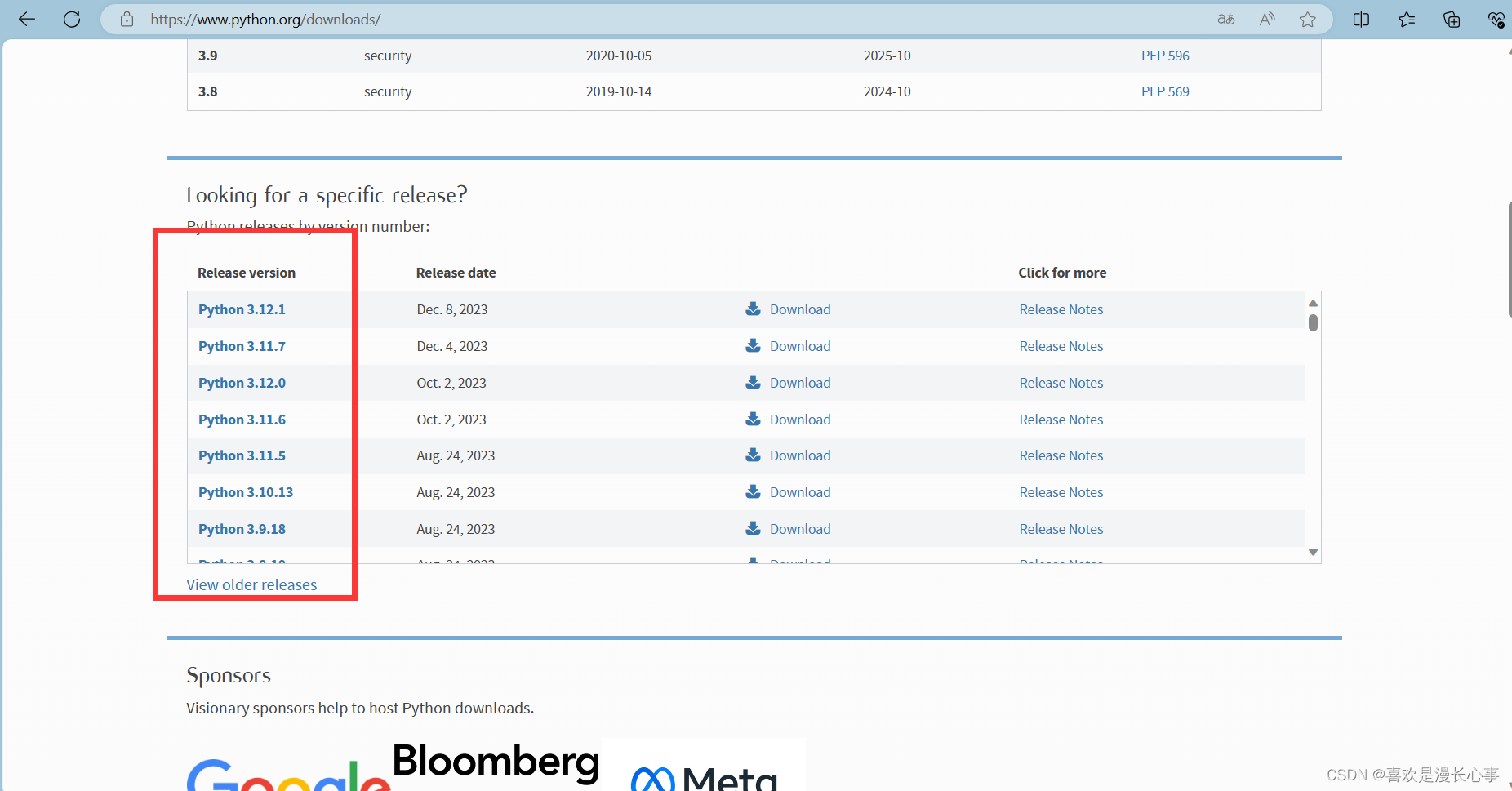Download link text for Python 3.11.5

800,455
